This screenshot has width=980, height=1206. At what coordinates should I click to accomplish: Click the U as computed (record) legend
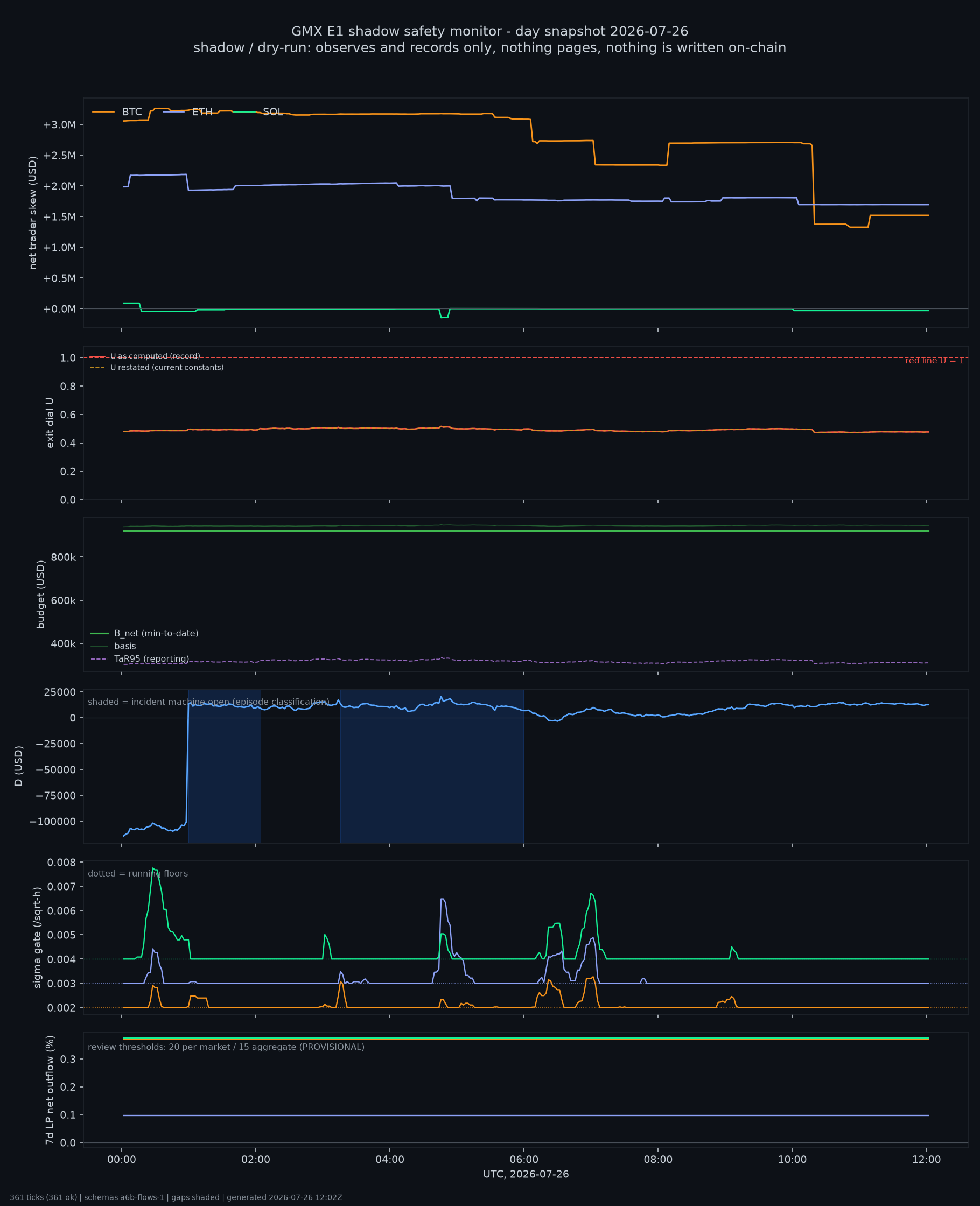click(x=144, y=356)
